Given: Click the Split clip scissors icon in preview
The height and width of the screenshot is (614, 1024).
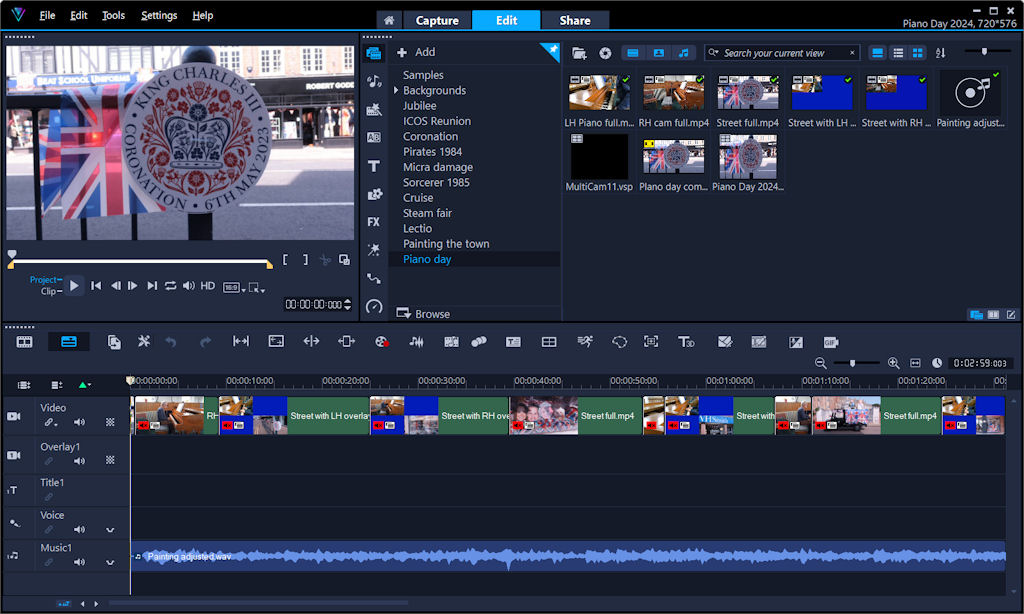Looking at the screenshot, I should [x=325, y=260].
